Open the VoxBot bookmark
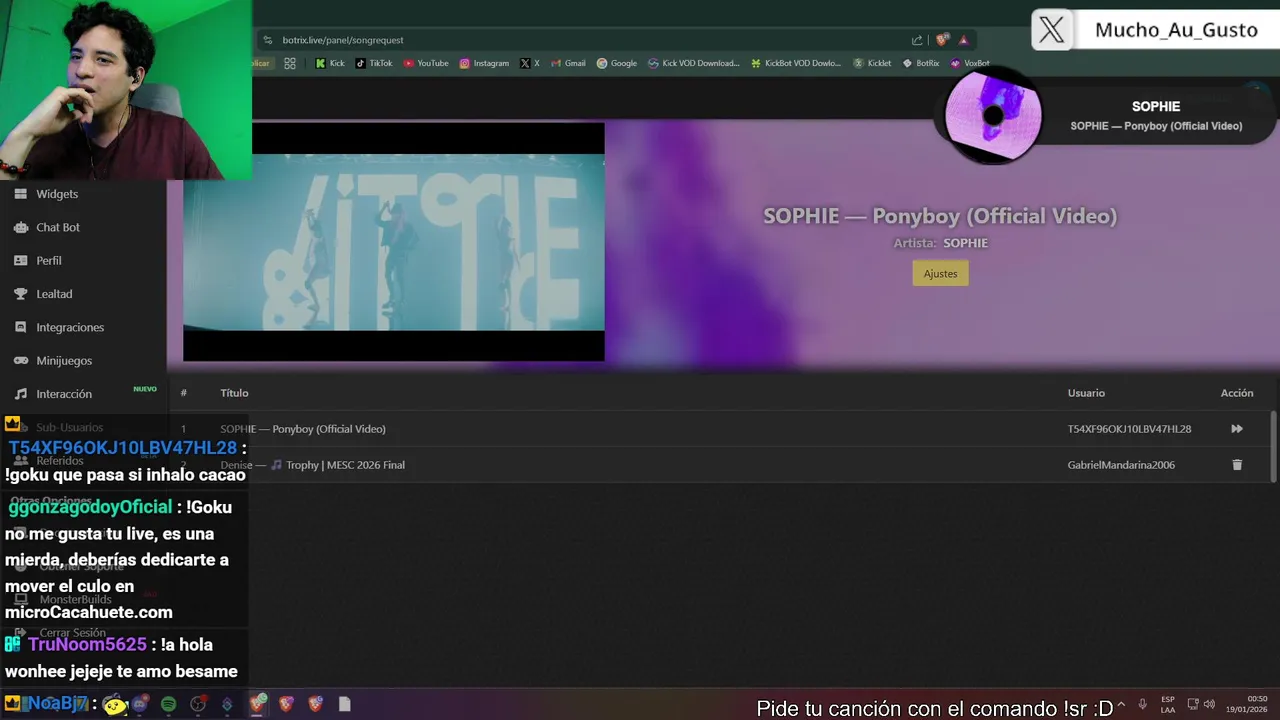 point(970,63)
